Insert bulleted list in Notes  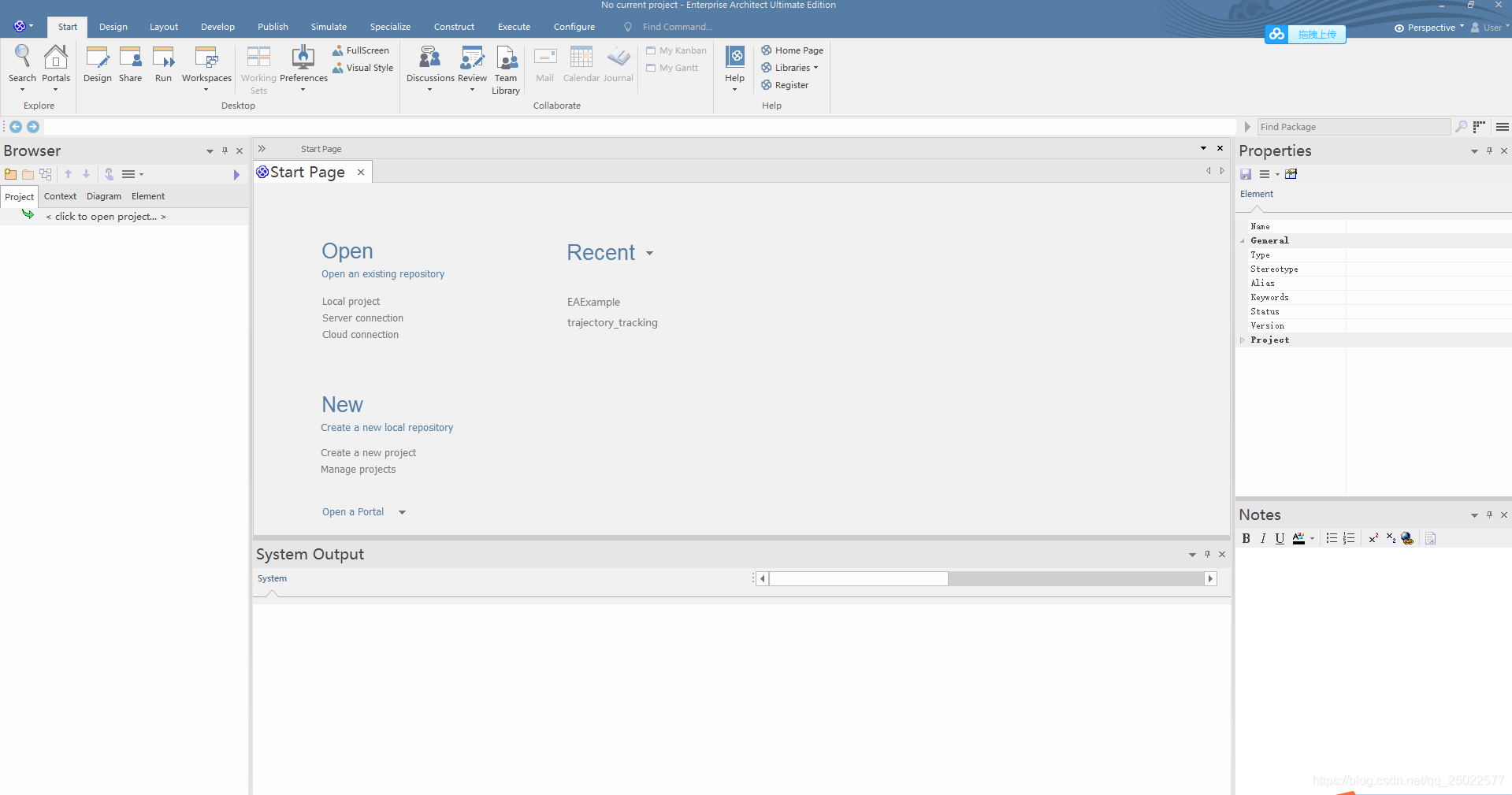(x=1332, y=538)
